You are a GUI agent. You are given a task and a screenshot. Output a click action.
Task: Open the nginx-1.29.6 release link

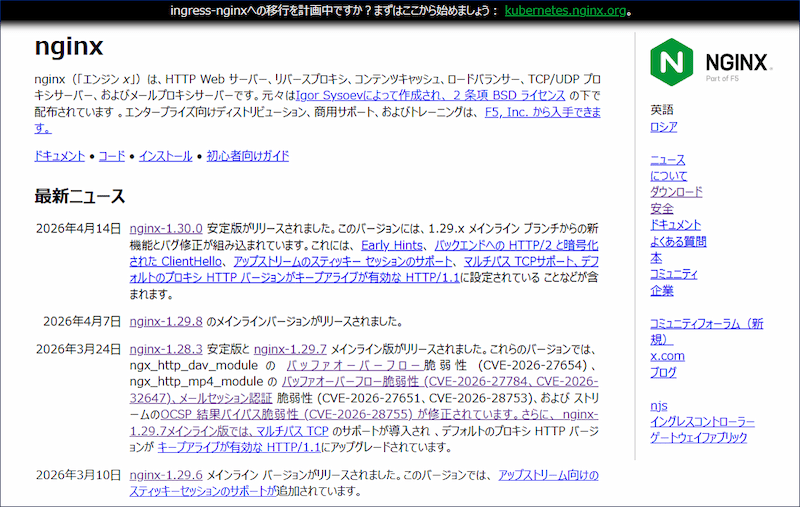(166, 475)
